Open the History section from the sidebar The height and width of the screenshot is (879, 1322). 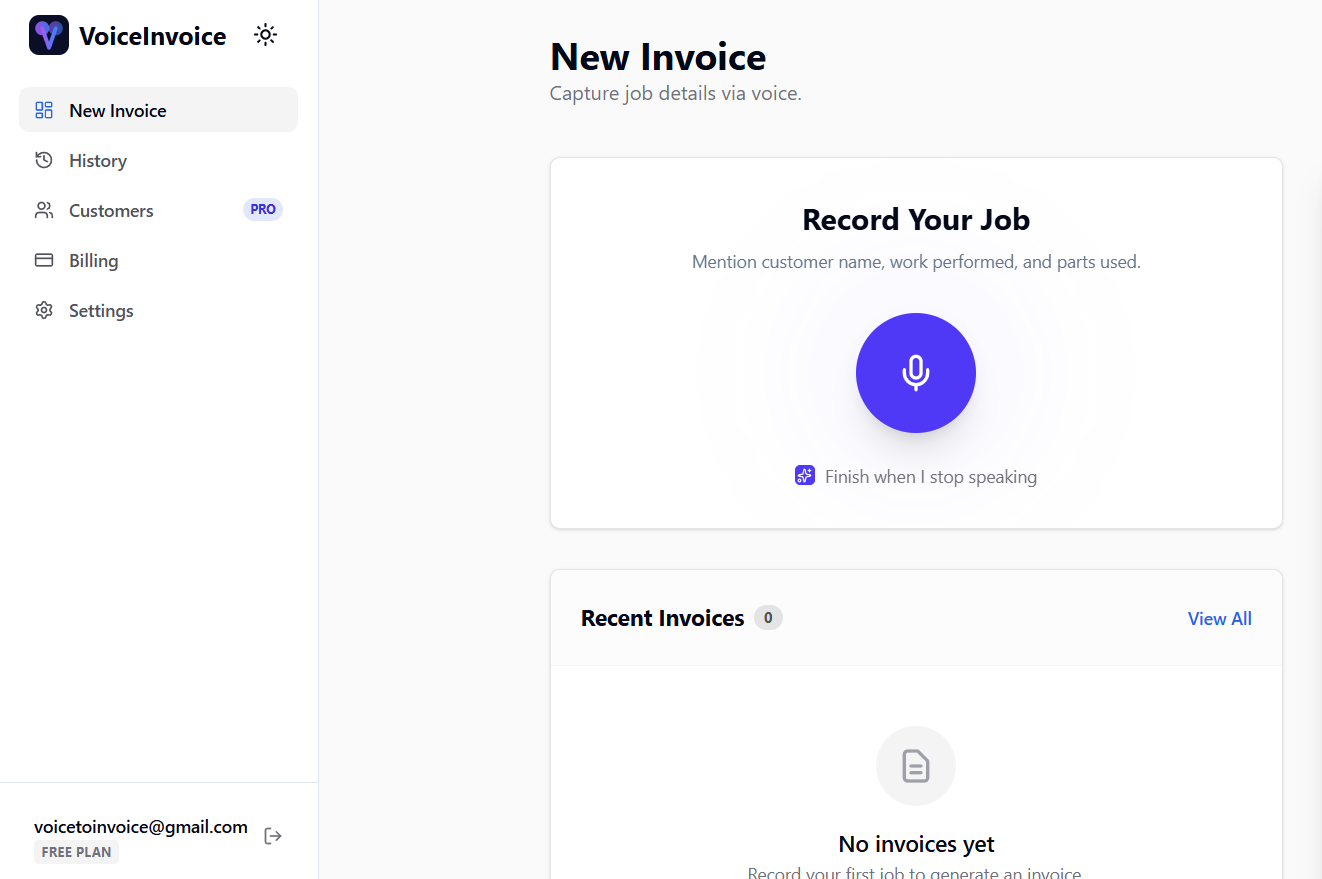97,160
